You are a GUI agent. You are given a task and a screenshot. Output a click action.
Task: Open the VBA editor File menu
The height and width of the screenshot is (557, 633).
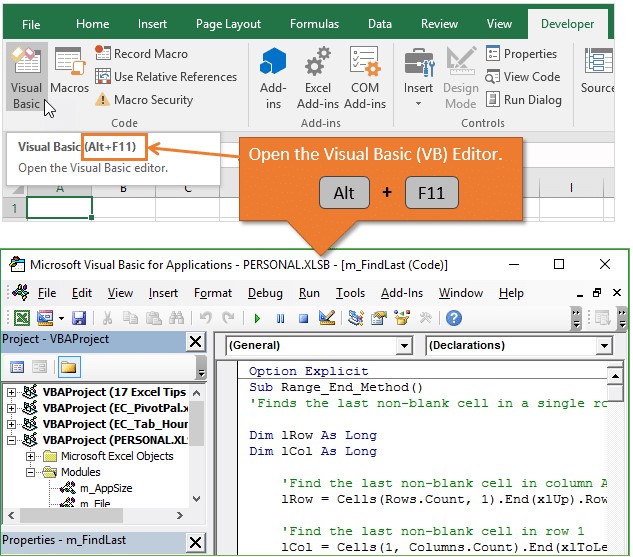point(47,293)
